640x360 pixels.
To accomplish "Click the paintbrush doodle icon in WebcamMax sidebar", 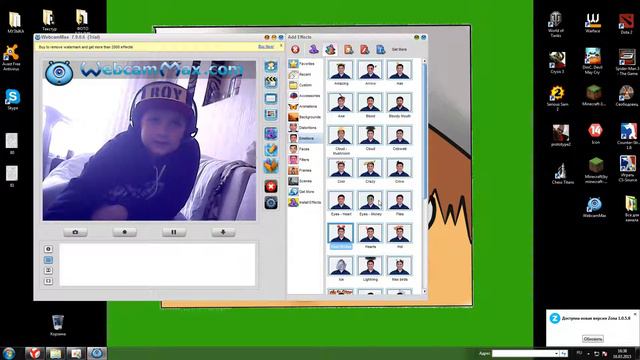I will tap(271, 149).
